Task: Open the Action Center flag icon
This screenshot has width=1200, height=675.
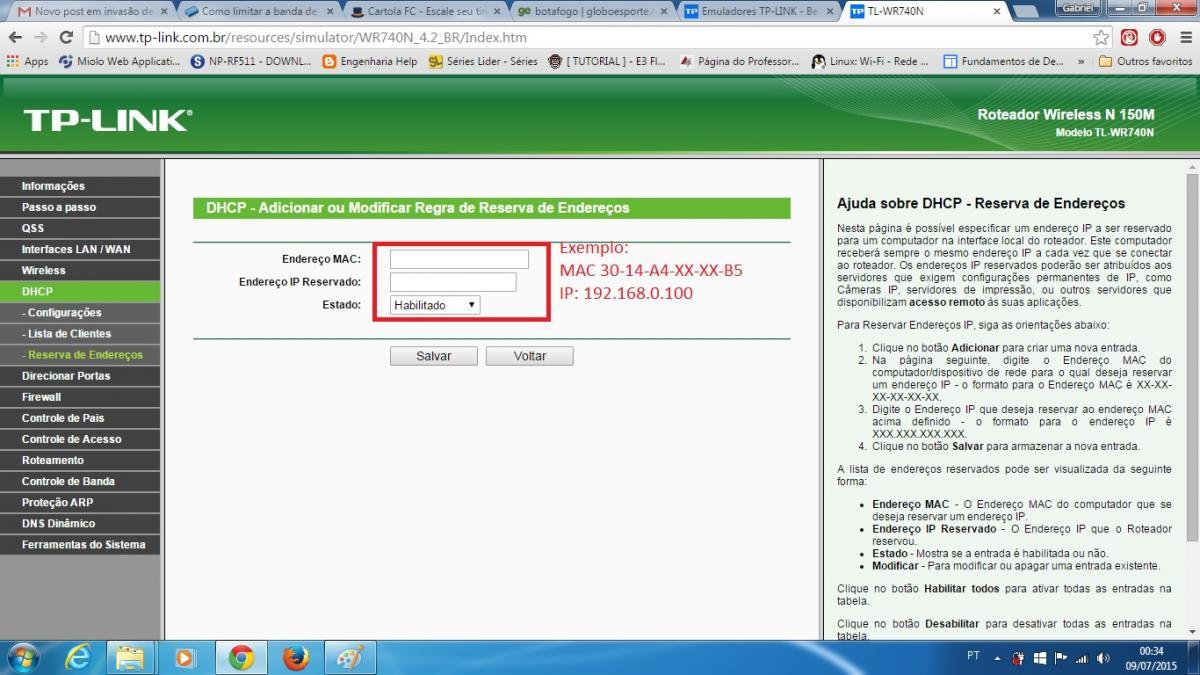Action: click(1060, 658)
